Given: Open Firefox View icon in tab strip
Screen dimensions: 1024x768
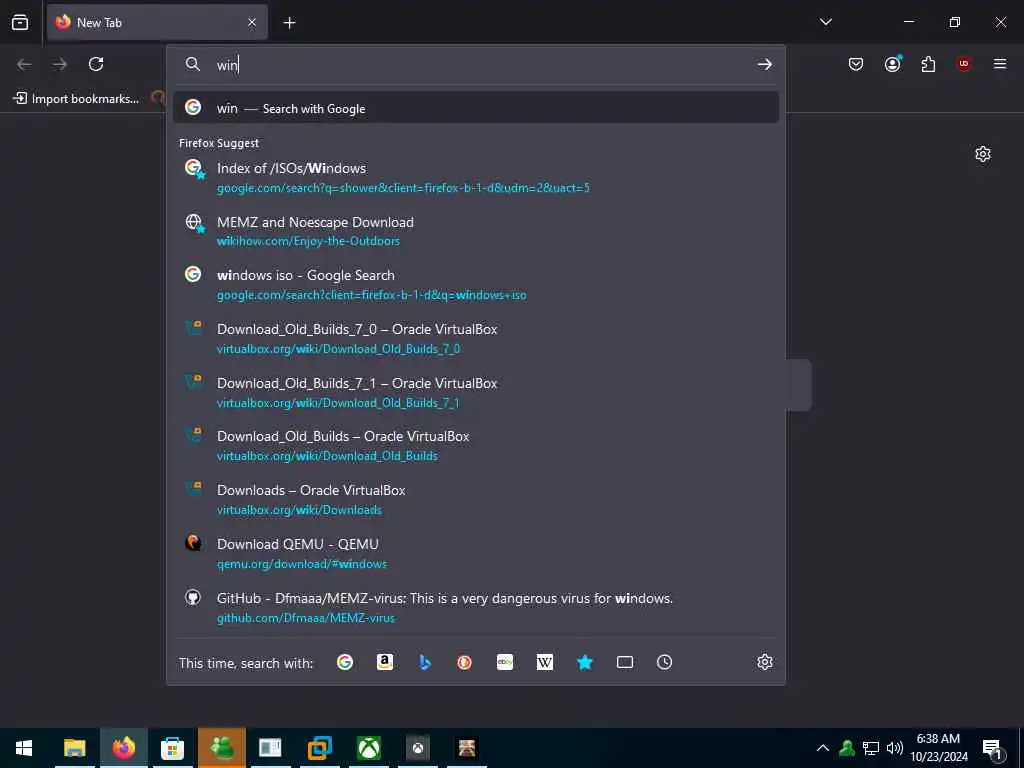Looking at the screenshot, I should tap(20, 22).
